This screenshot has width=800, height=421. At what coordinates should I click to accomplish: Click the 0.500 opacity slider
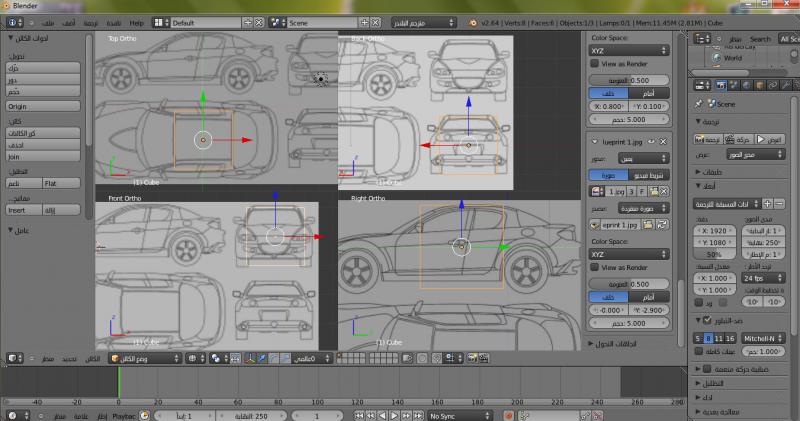(630, 79)
